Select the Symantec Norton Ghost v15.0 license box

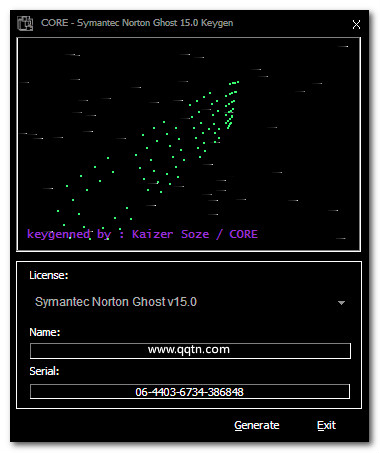tap(190, 302)
